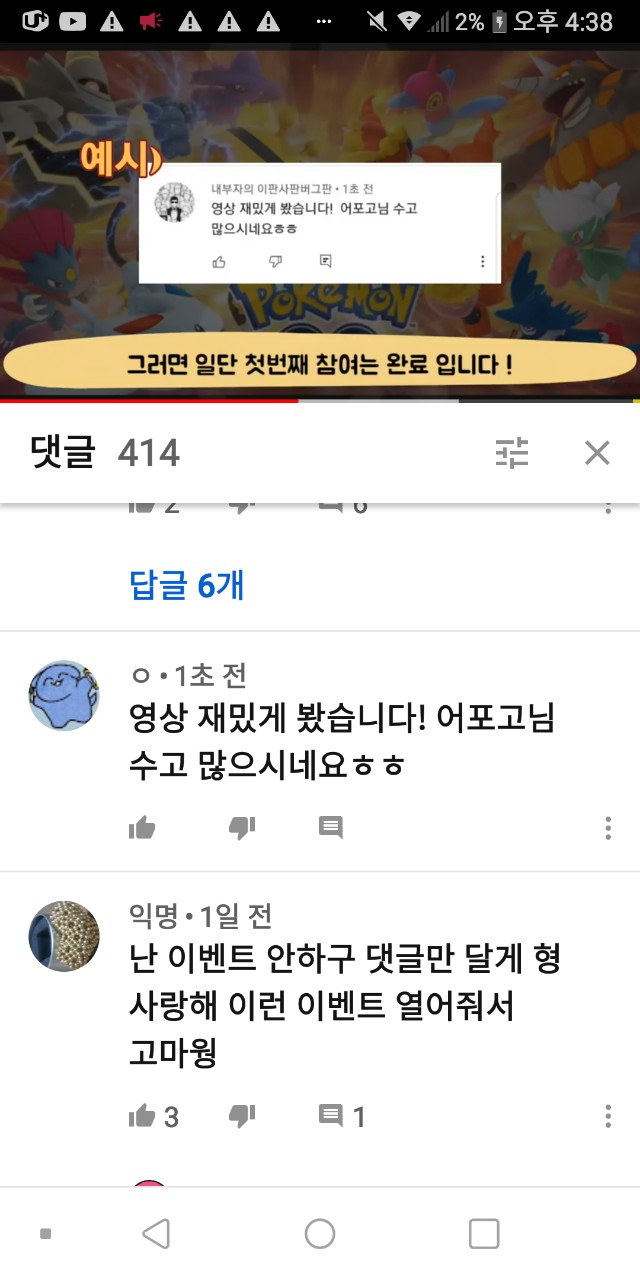Screen dimensions: 640x1280
Task: Open the comment sort/filter icon
Action: coord(512,454)
